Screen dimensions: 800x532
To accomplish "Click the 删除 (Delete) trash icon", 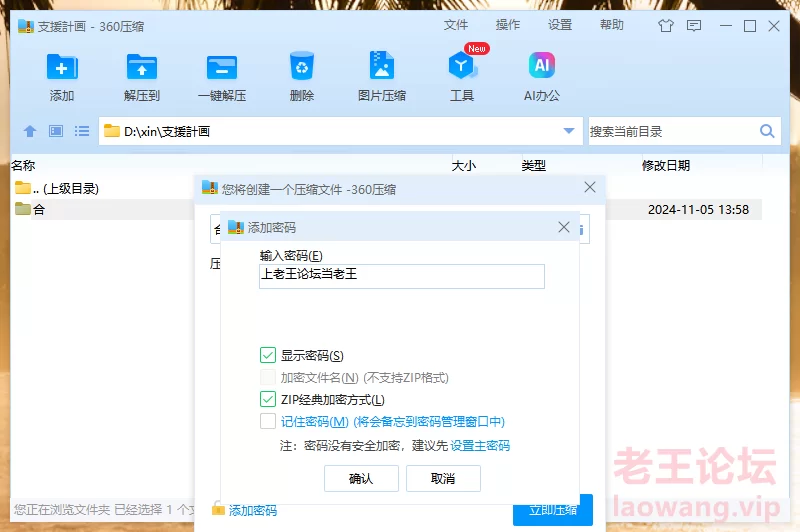I will [302, 66].
